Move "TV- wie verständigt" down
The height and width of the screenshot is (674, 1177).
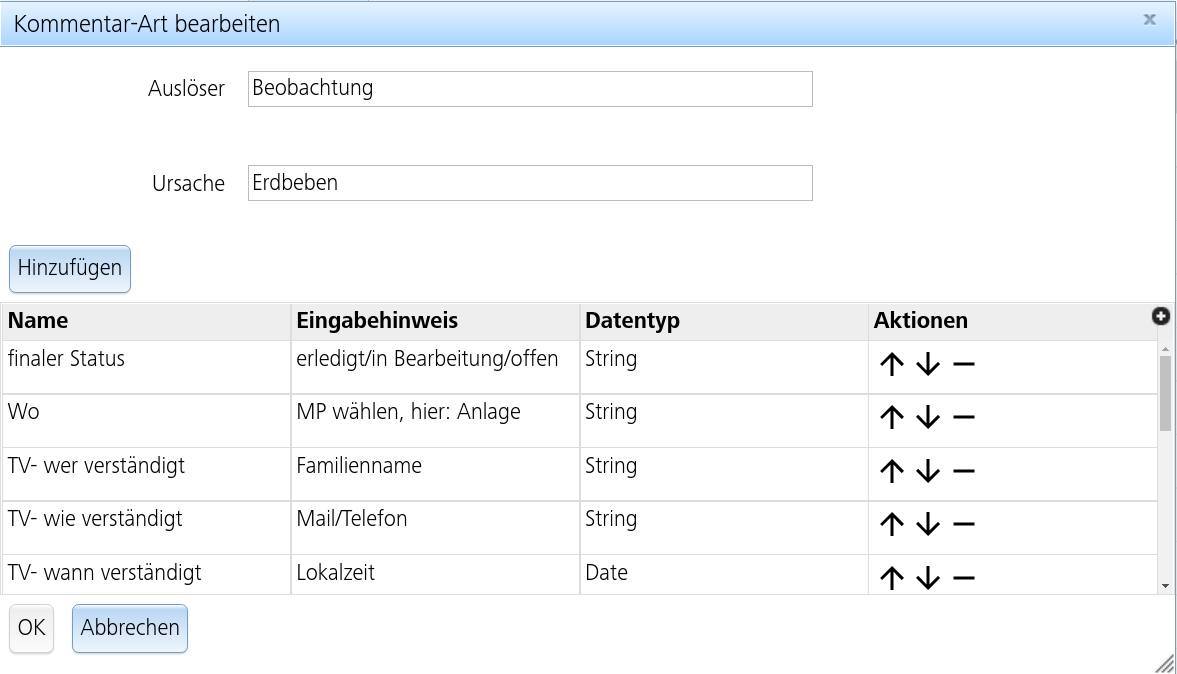(927, 525)
